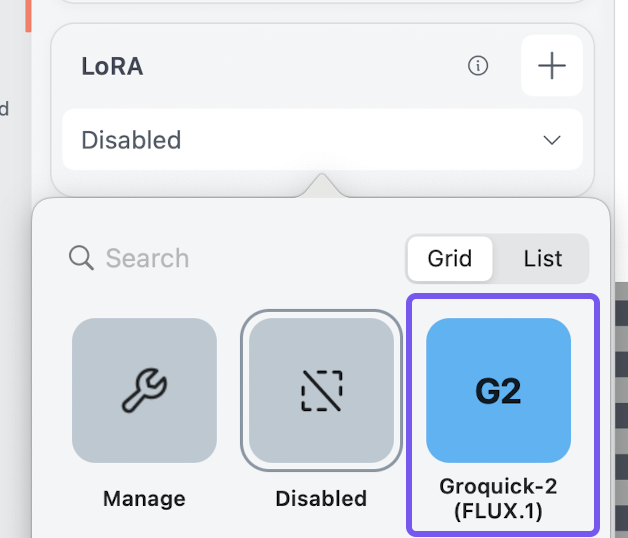Switch the LoRA picker to Grid view
The width and height of the screenshot is (628, 538).
tap(450, 258)
